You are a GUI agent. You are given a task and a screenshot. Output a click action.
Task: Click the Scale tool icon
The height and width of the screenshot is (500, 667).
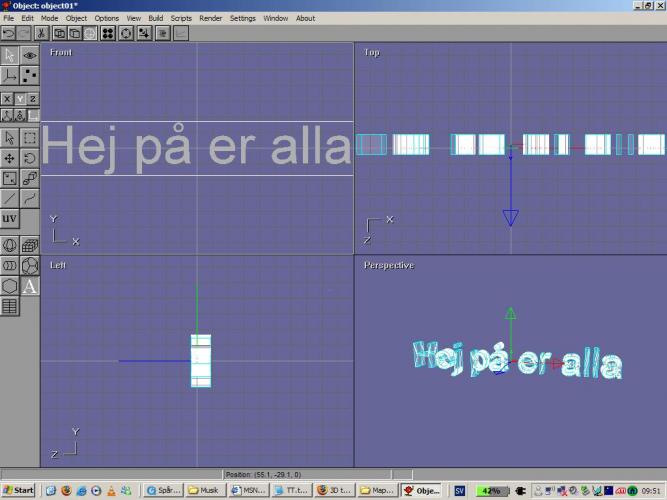coord(10,178)
